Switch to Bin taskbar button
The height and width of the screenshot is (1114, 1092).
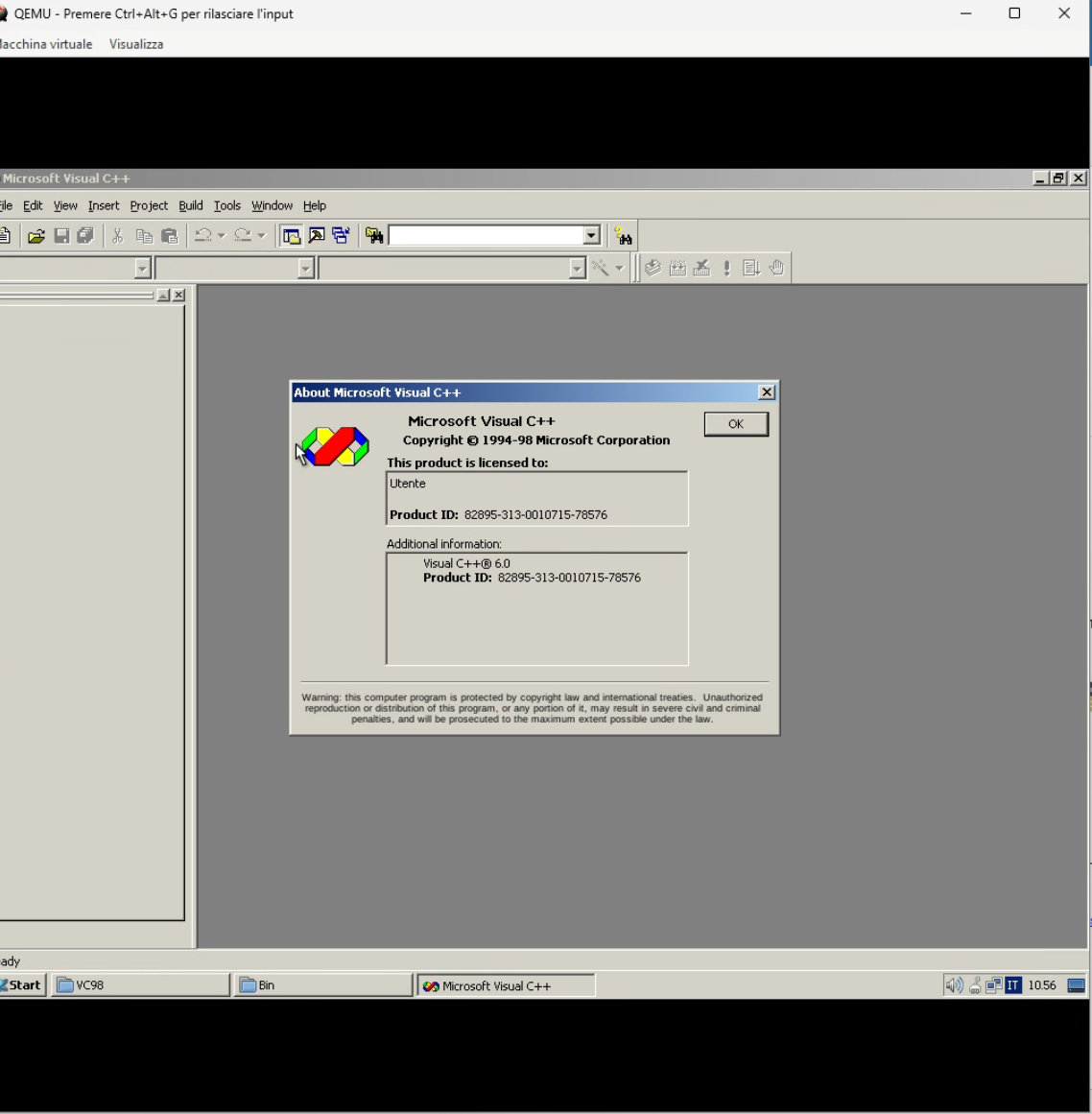pyautogui.click(x=323, y=985)
